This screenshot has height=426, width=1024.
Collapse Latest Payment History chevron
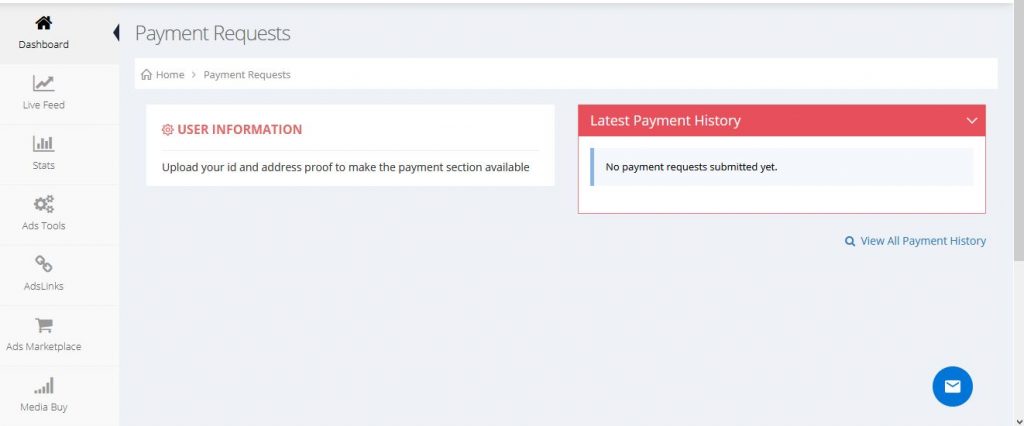pyautogui.click(x=972, y=121)
